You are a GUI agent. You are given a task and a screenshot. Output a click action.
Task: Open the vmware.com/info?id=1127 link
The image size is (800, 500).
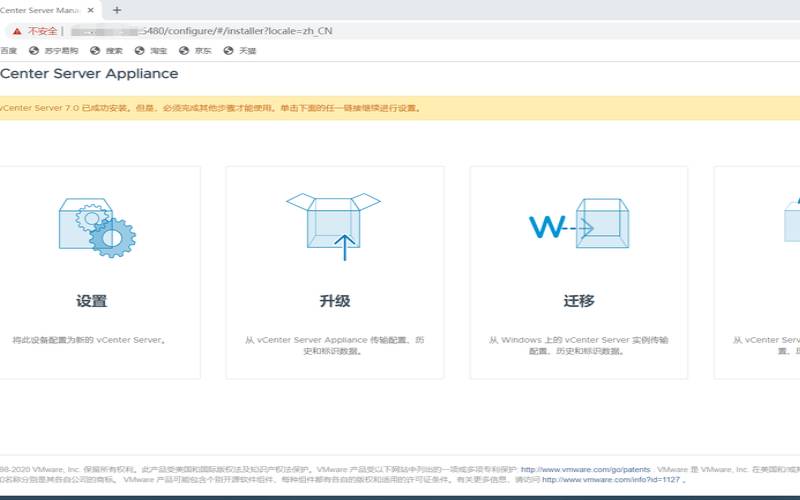point(611,480)
